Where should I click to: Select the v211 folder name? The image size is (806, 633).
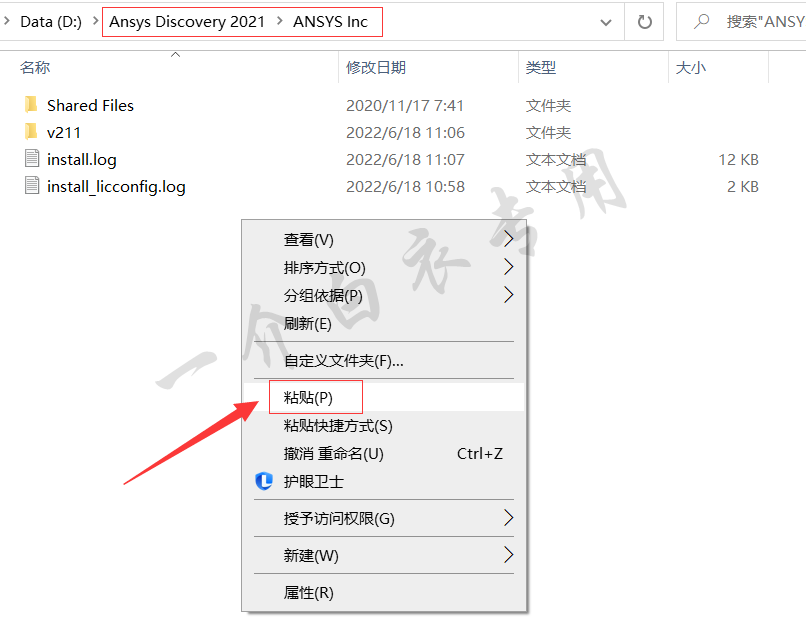point(64,133)
